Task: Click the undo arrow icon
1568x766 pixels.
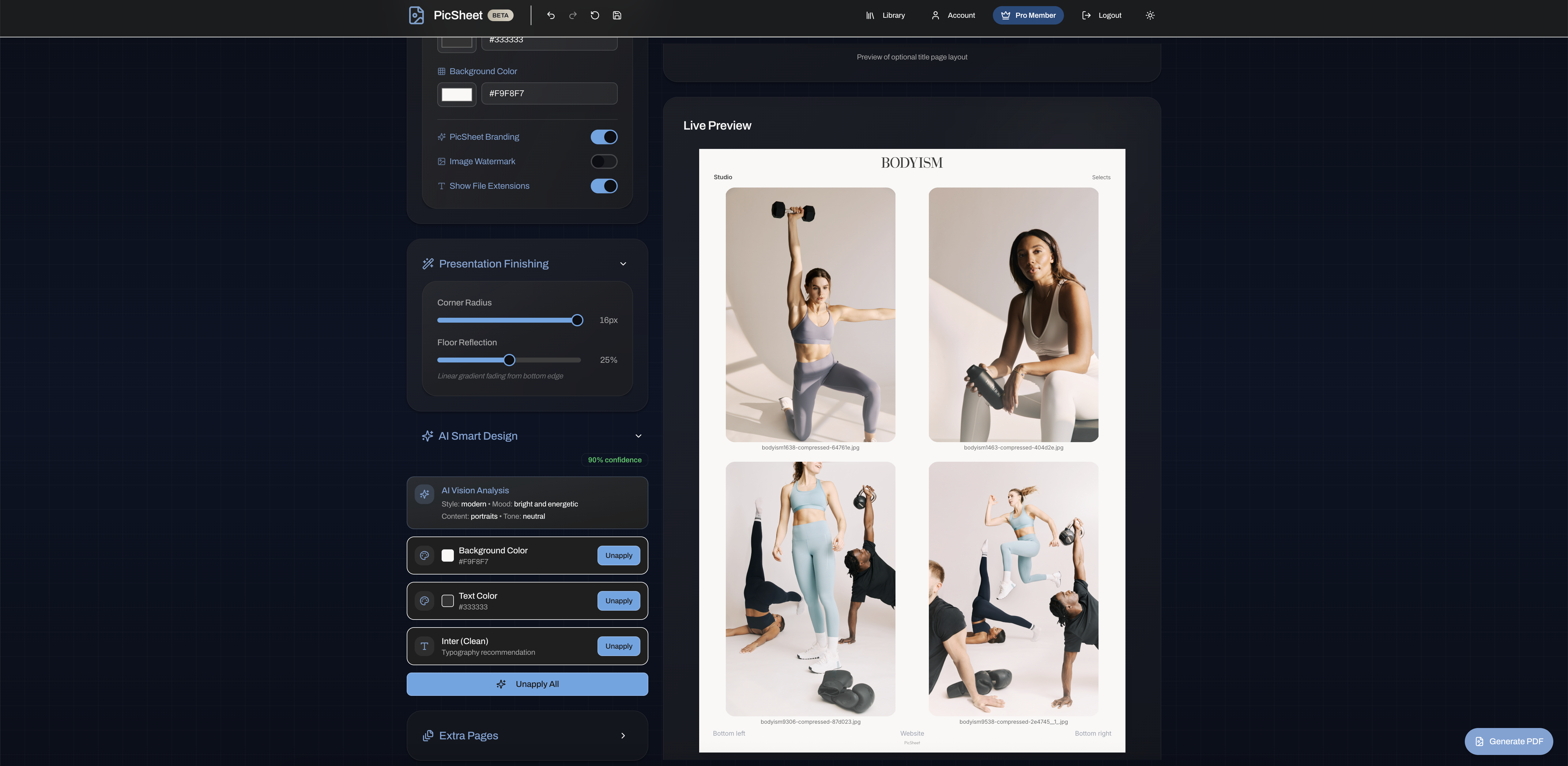Action: [551, 15]
